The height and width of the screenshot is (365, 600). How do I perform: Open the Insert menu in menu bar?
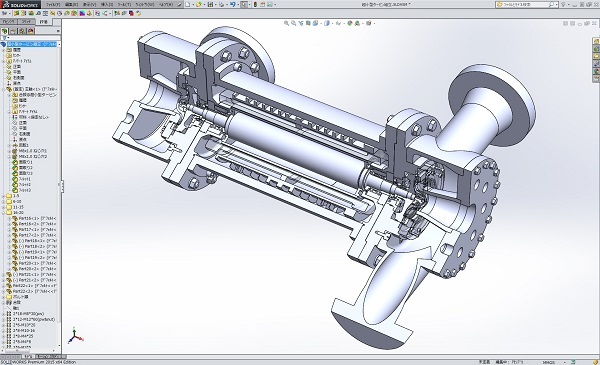[x=107, y=5]
